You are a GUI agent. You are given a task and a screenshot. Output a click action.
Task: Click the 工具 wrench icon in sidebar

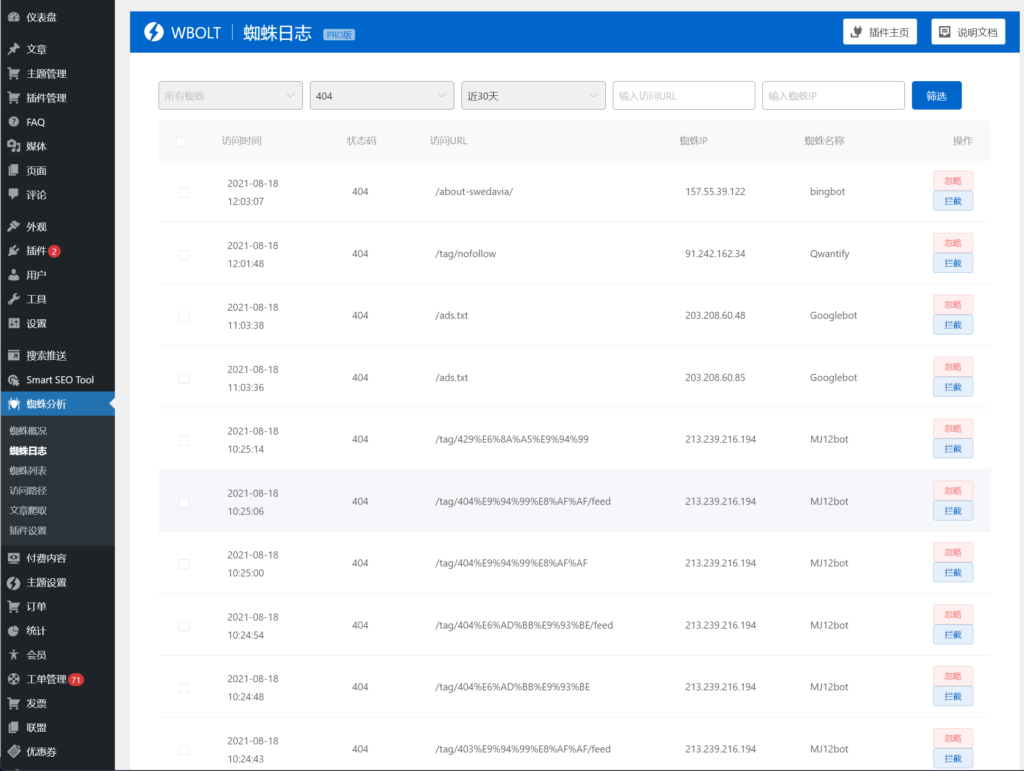coord(13,299)
